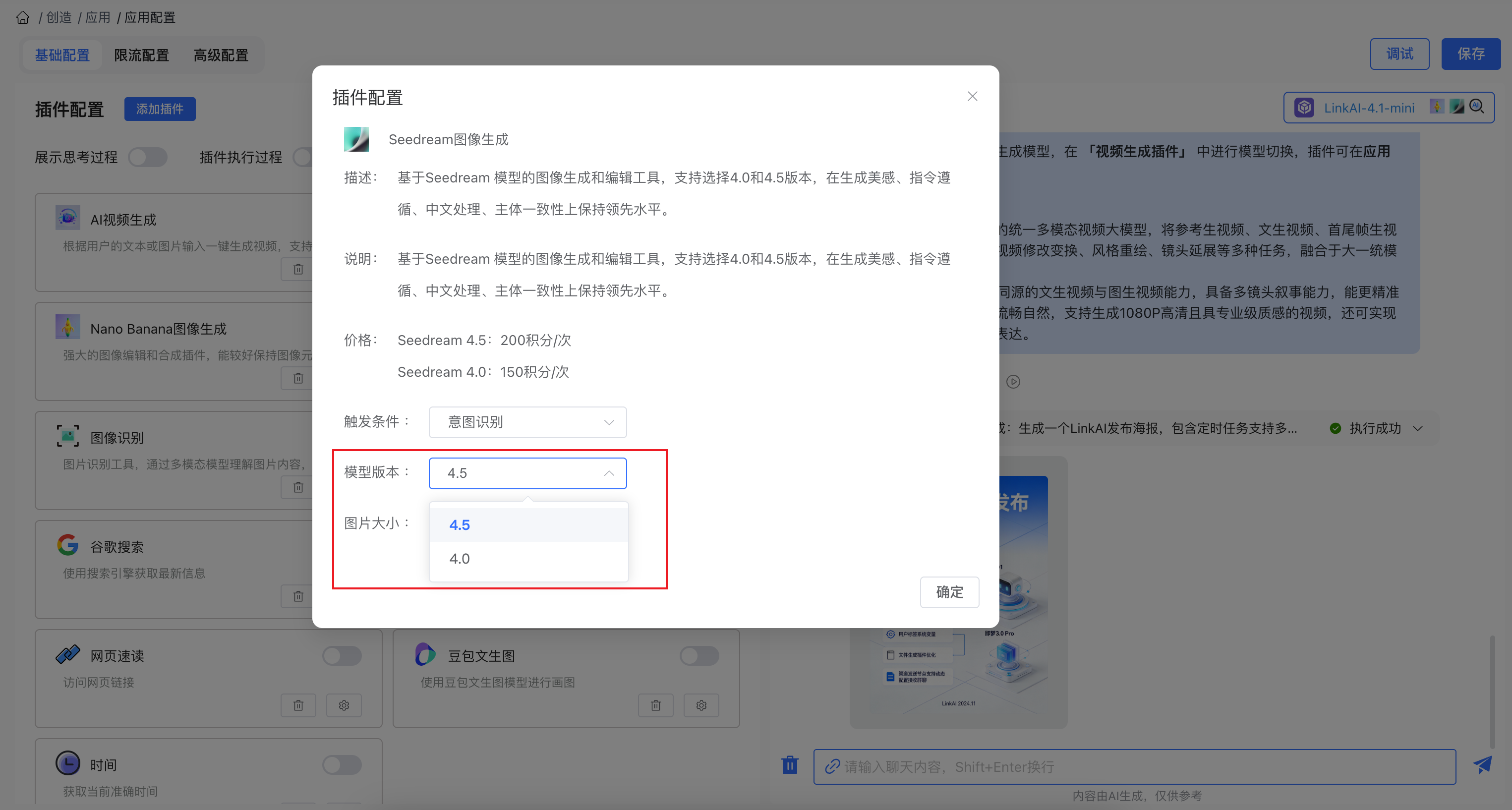
Task: Clear chat with blue trash icon
Action: click(790, 765)
